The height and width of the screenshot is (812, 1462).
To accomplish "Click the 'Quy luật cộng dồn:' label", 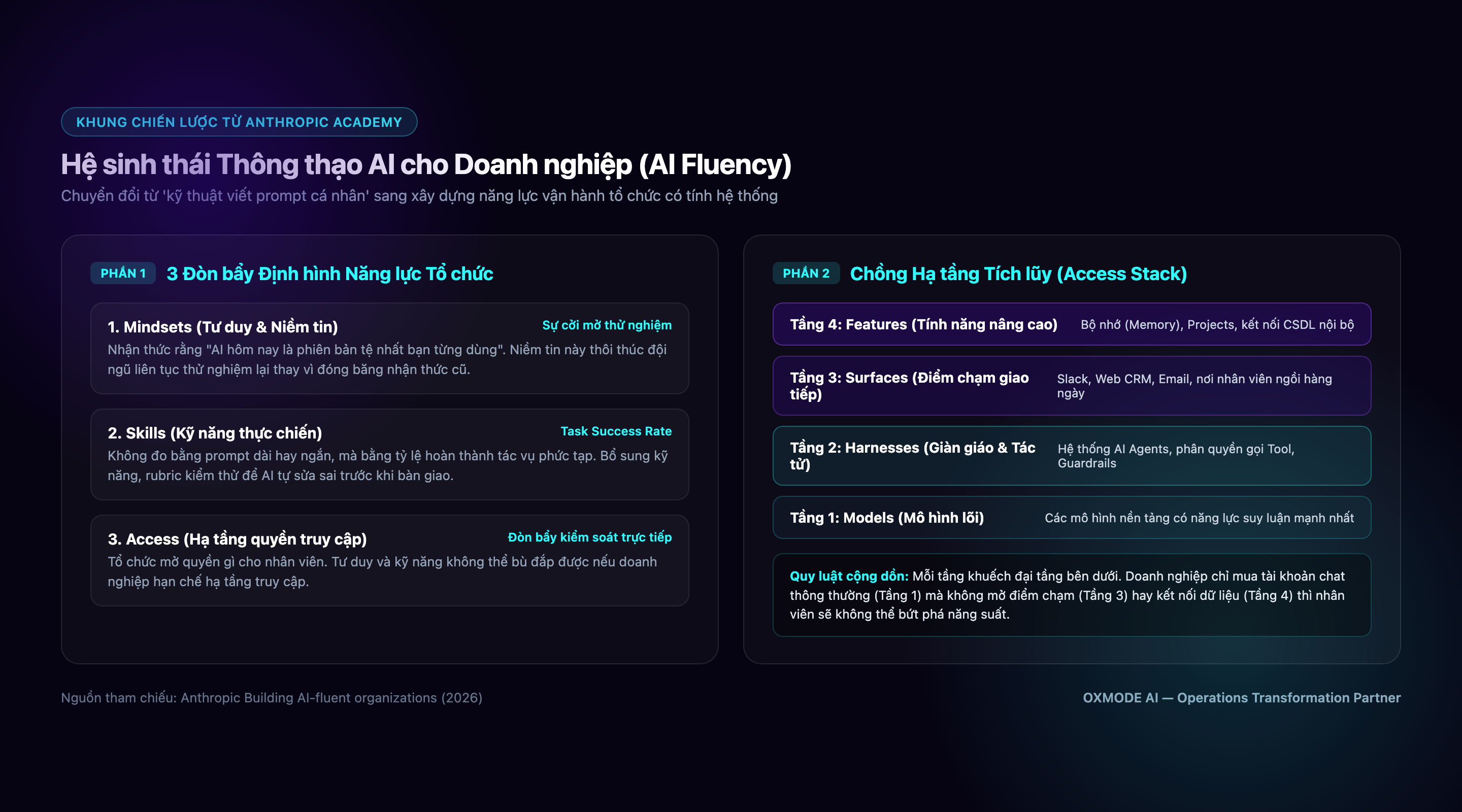I will tap(849, 576).
